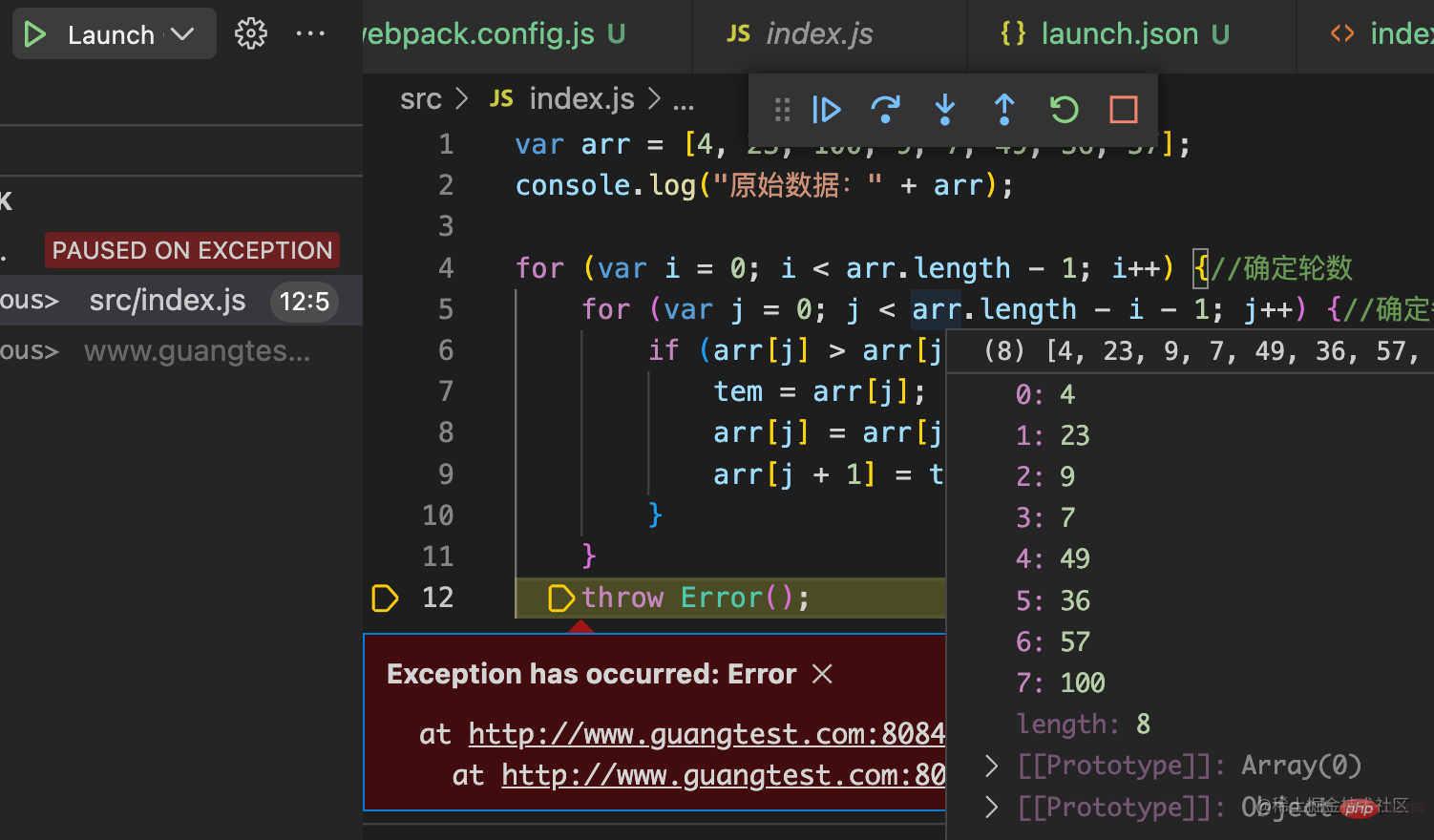Click the hover entry 7: 100

pos(1060,682)
